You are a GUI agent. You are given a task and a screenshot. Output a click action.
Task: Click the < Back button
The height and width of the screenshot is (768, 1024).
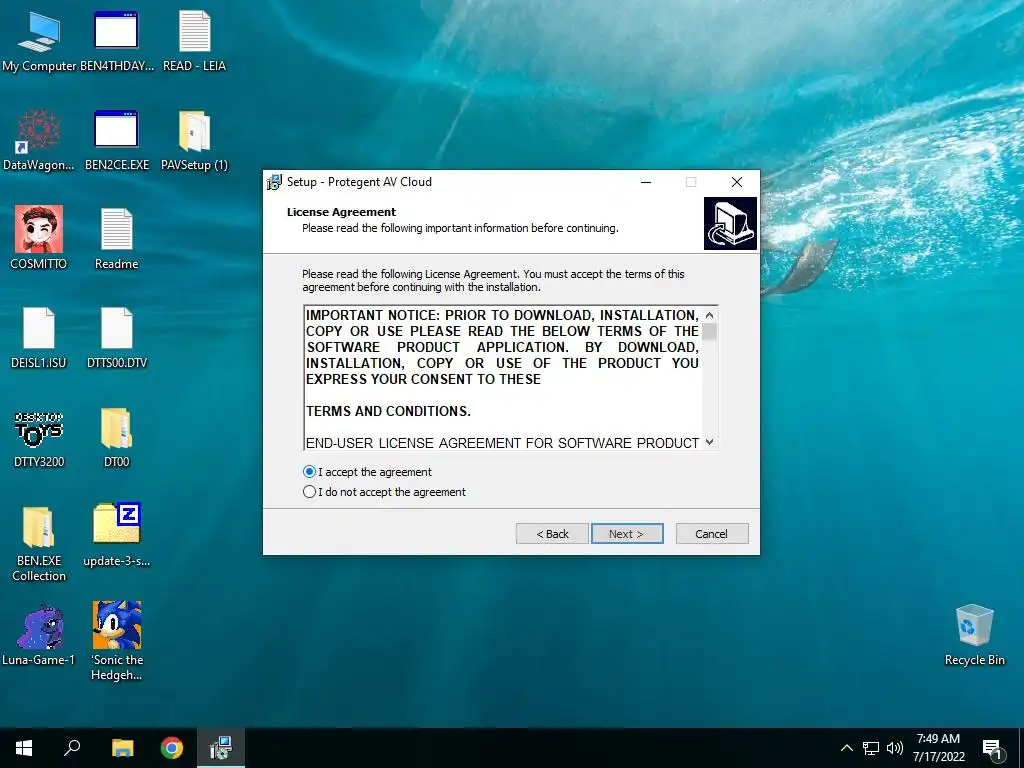tap(552, 534)
